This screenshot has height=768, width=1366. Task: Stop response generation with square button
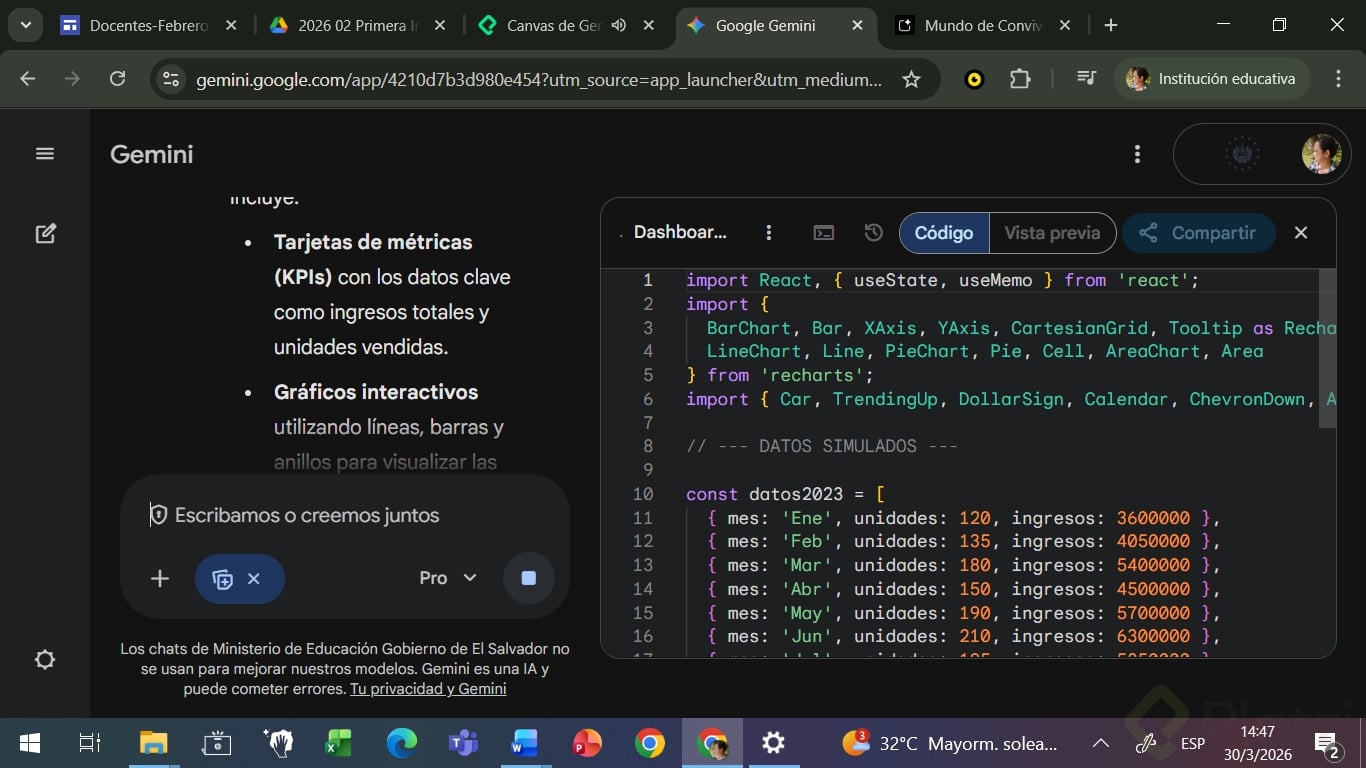529,578
